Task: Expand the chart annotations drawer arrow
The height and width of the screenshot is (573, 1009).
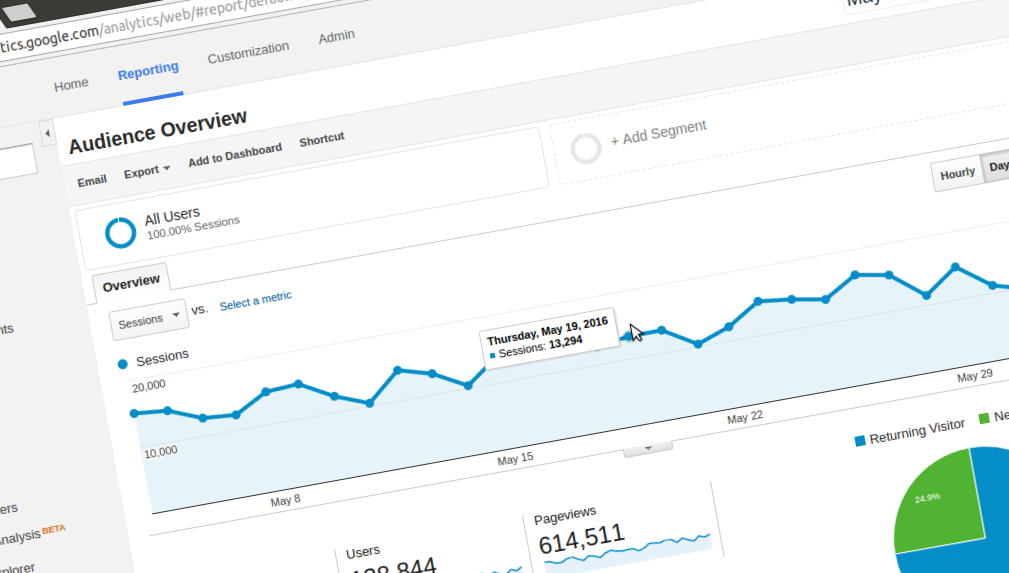Action: point(648,448)
